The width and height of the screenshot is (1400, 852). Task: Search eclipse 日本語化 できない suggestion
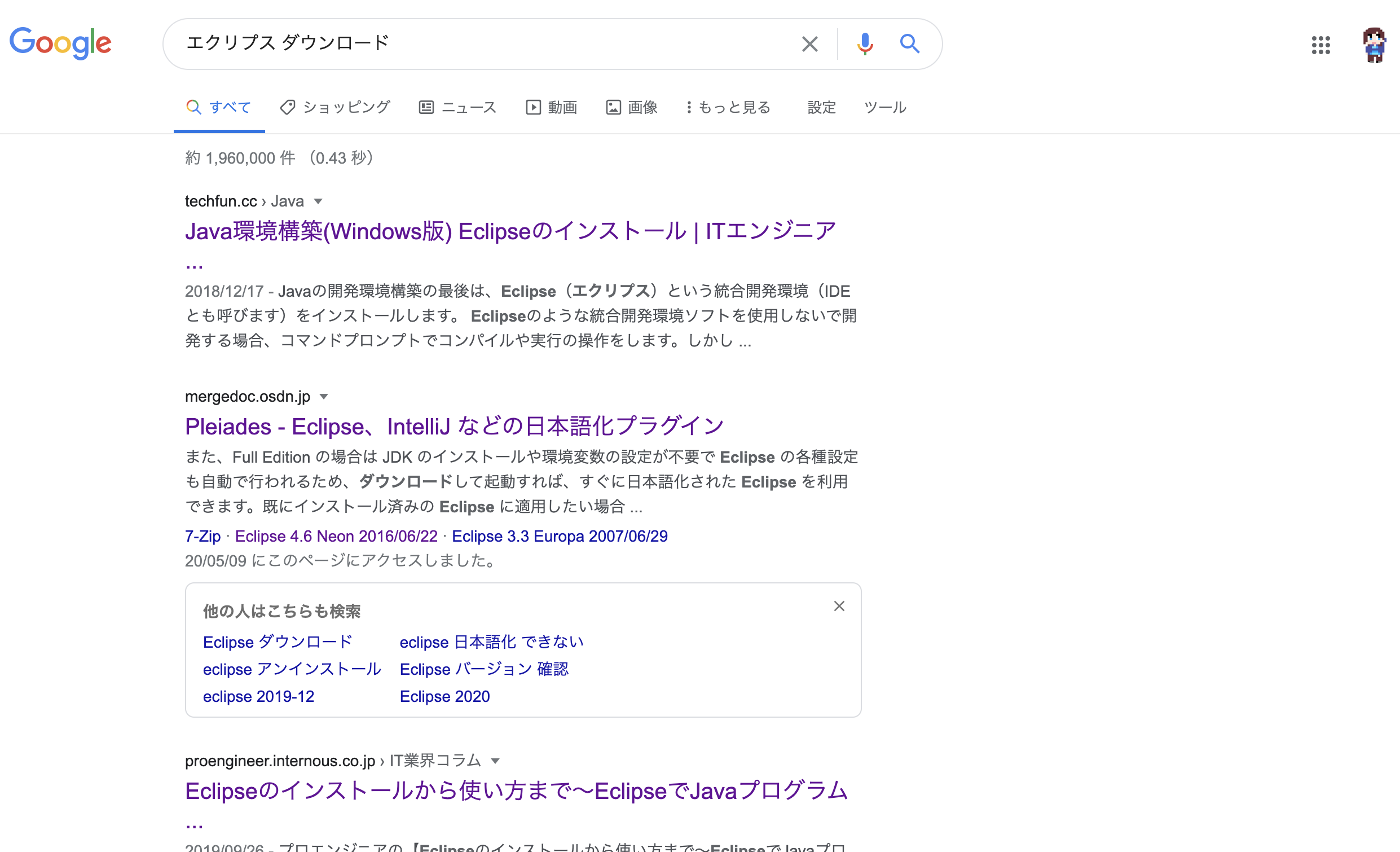pyautogui.click(x=491, y=642)
